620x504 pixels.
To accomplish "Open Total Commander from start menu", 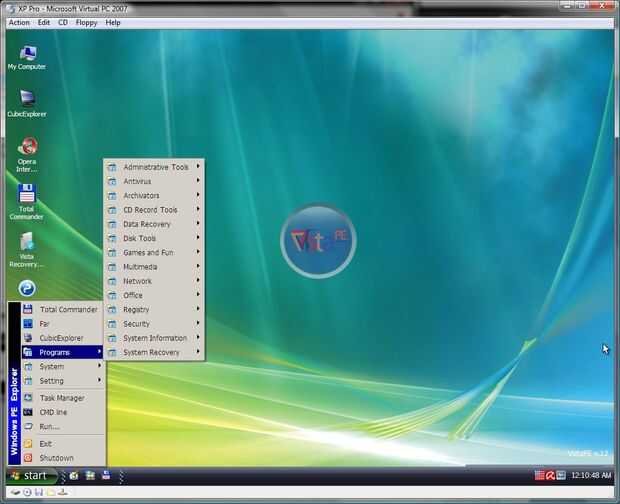I will (63, 310).
